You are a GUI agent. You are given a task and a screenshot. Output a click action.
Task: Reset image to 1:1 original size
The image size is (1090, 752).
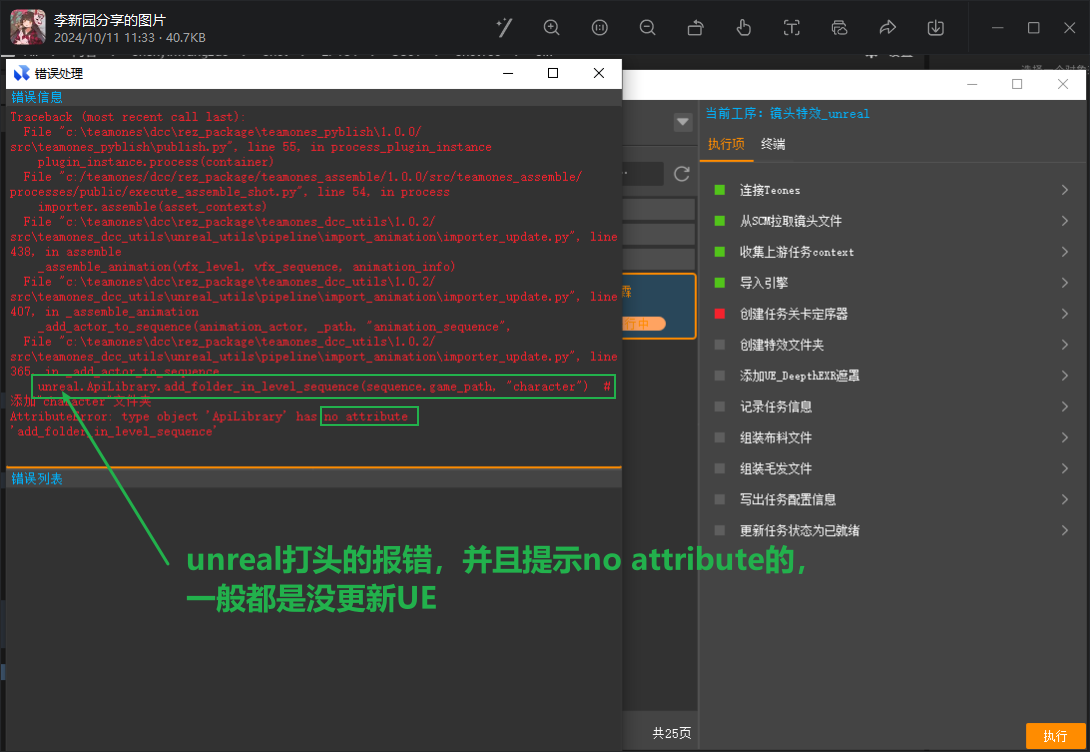click(599, 28)
